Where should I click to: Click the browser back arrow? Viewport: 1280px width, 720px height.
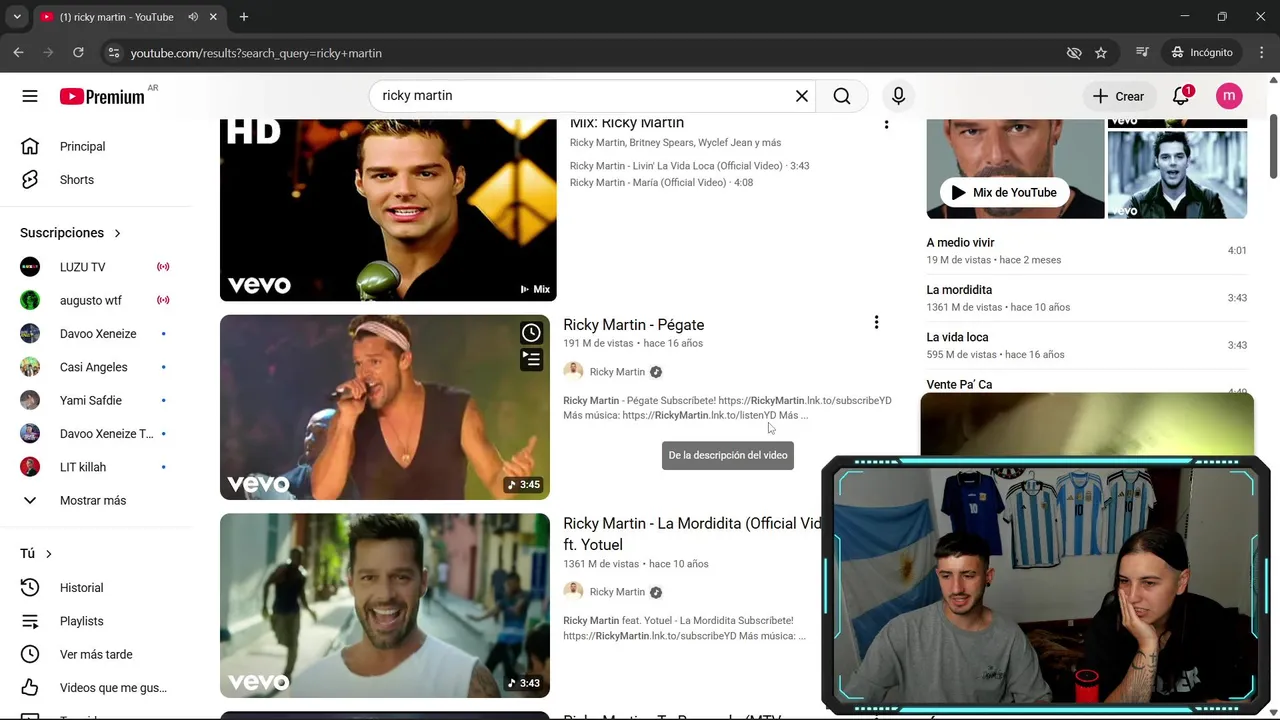[18, 53]
